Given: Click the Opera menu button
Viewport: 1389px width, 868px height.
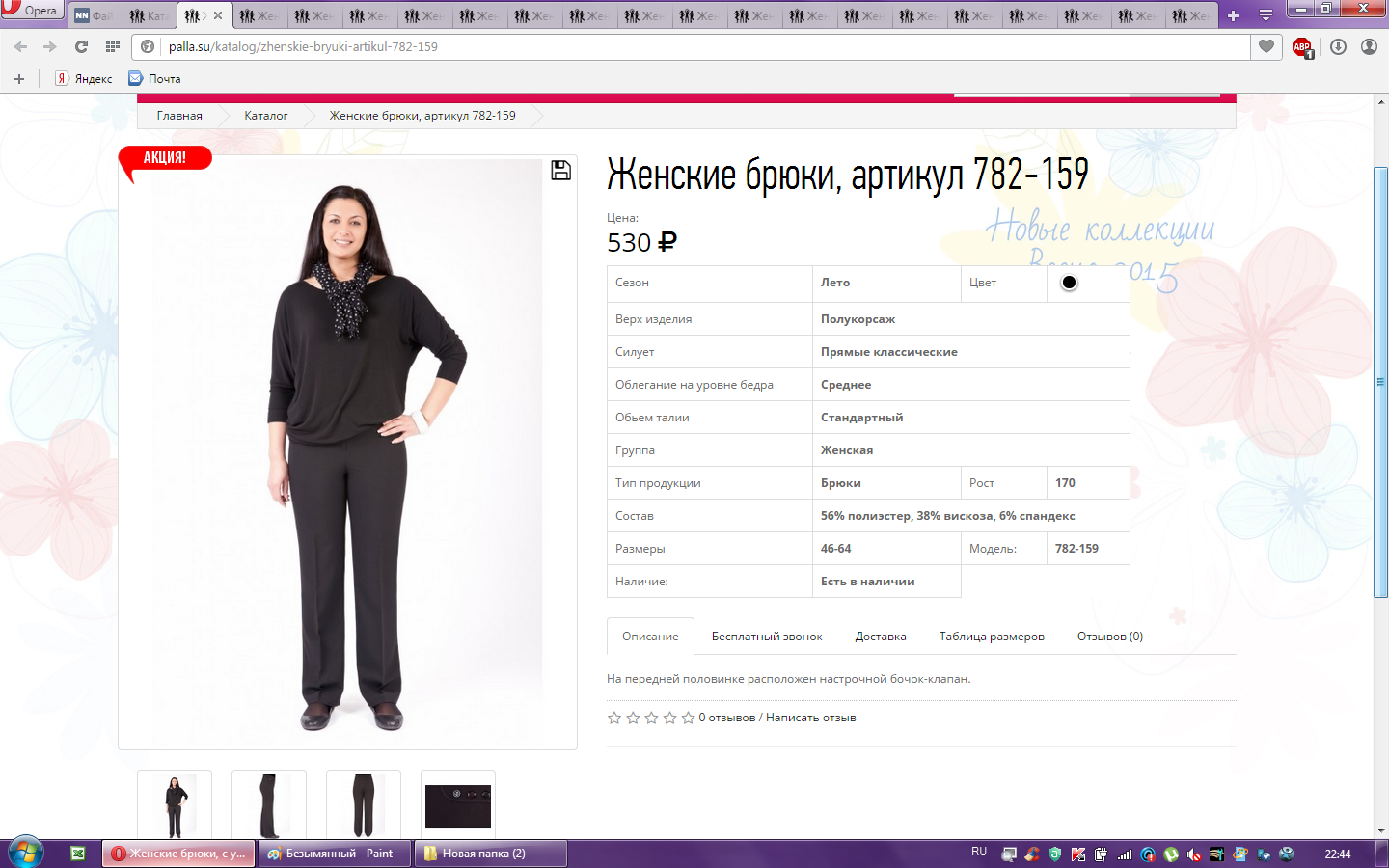Looking at the screenshot, I should (x=31, y=11).
